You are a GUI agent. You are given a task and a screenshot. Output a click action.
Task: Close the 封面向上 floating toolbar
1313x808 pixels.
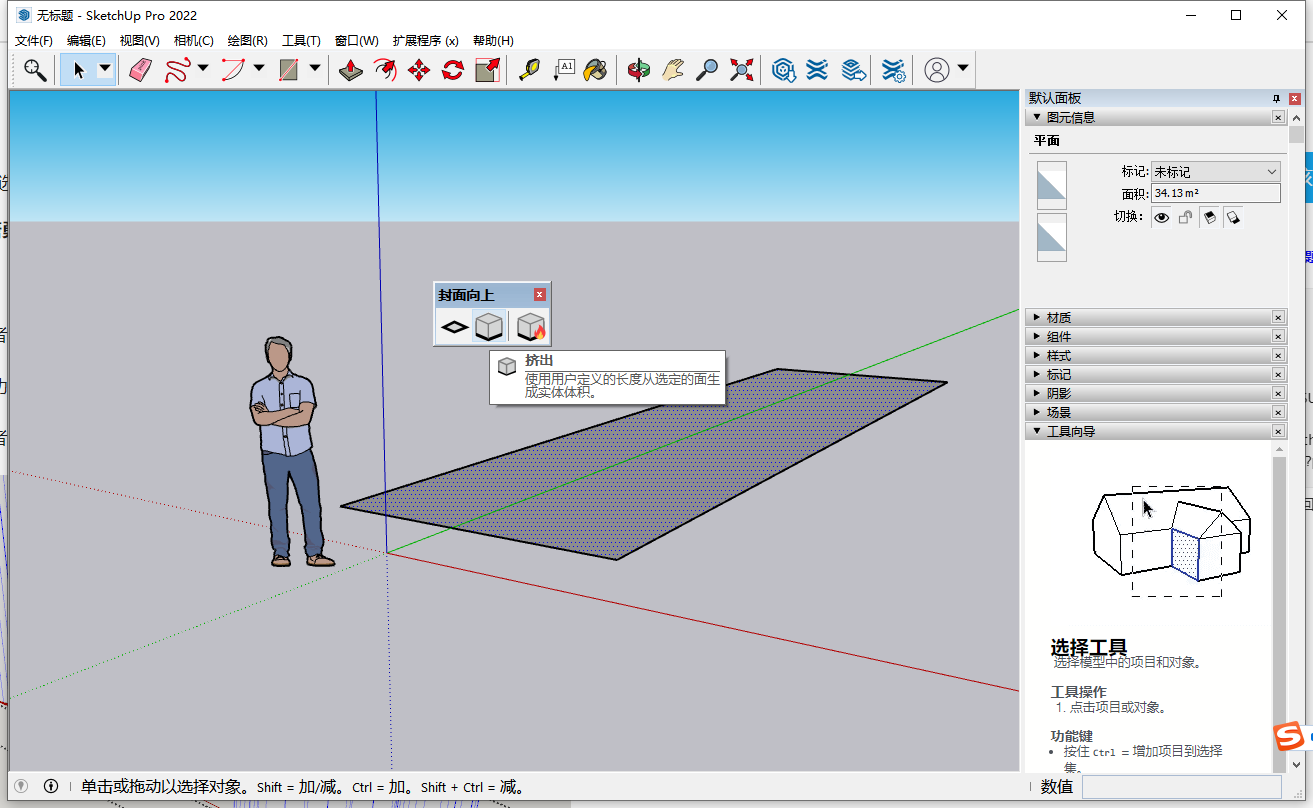click(x=540, y=294)
